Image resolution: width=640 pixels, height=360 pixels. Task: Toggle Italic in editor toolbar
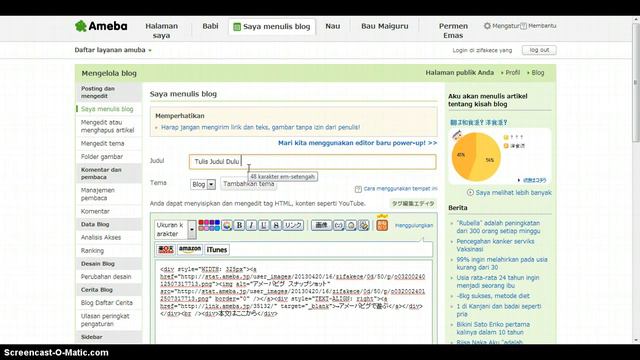point(251,225)
